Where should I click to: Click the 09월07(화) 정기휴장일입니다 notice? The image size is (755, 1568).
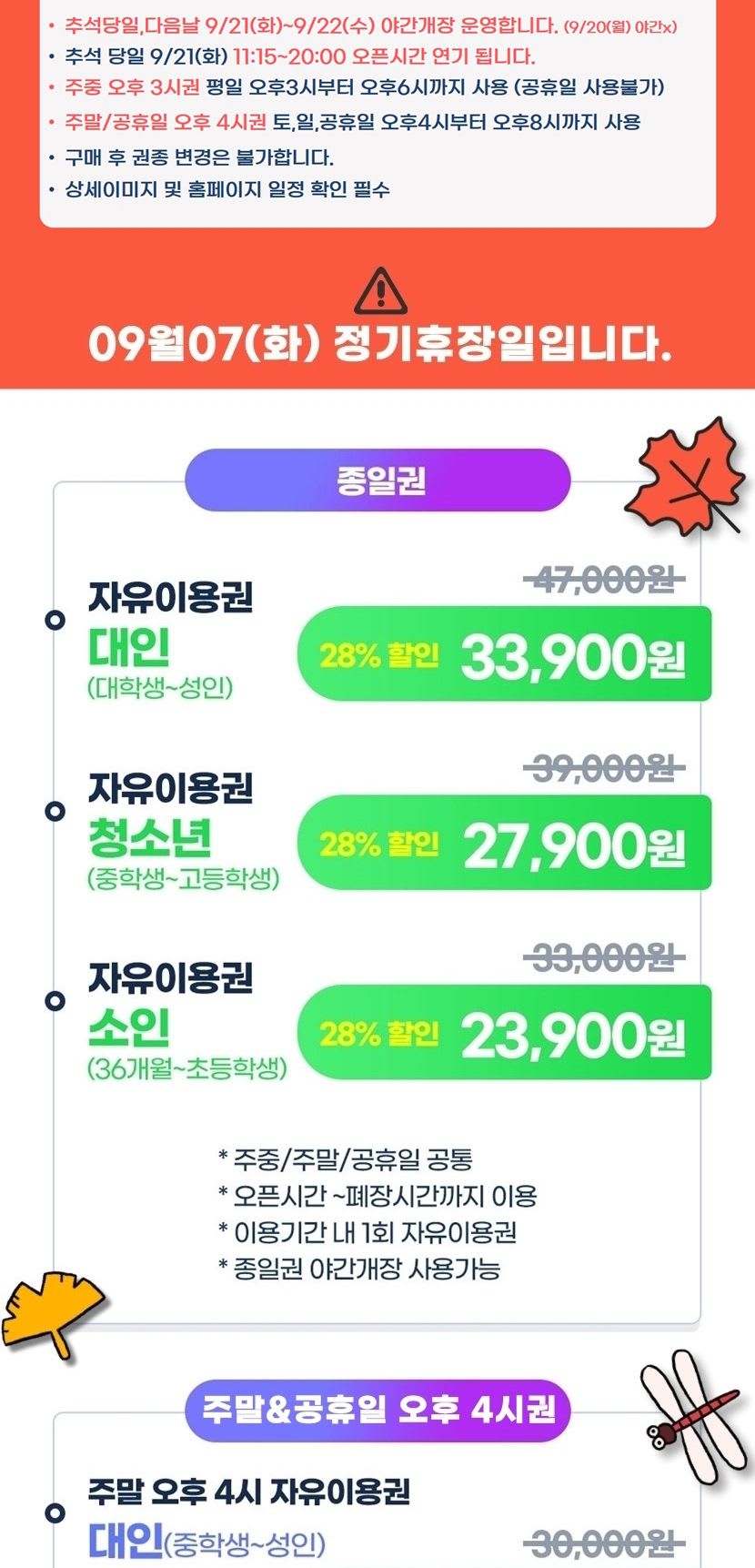[x=379, y=345]
